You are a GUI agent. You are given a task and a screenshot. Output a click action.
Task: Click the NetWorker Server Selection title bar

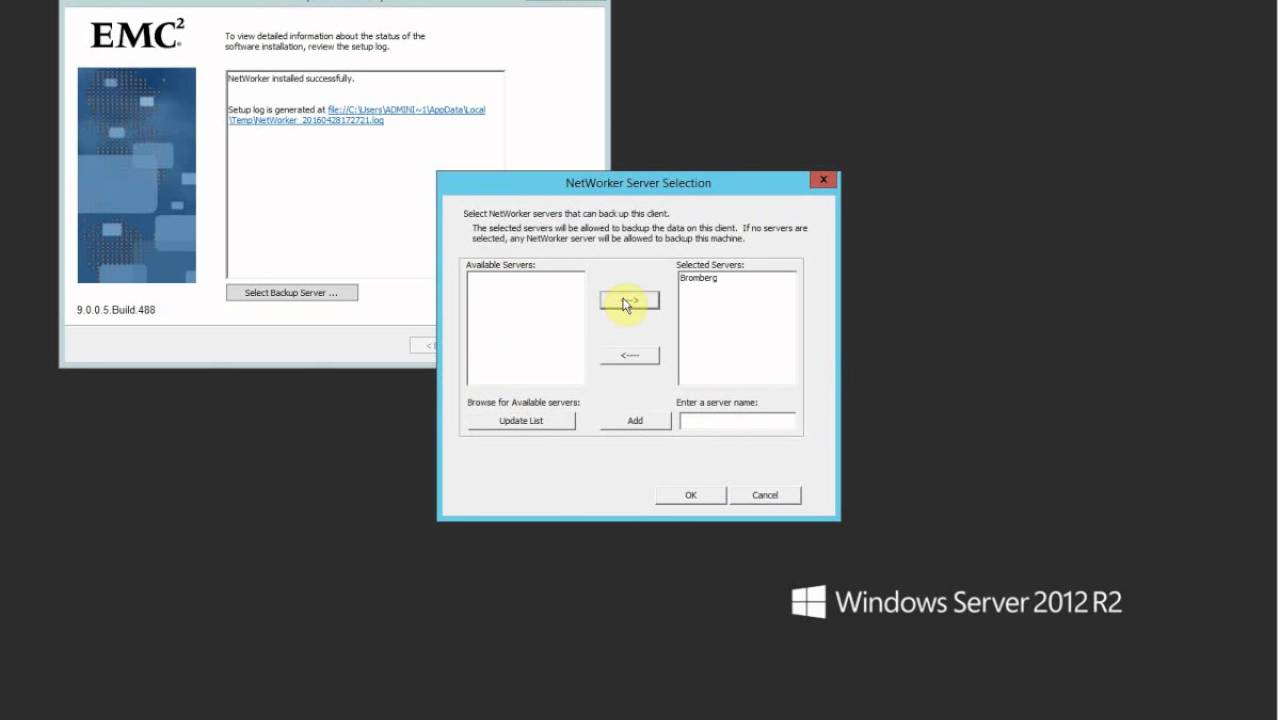pyautogui.click(x=638, y=183)
